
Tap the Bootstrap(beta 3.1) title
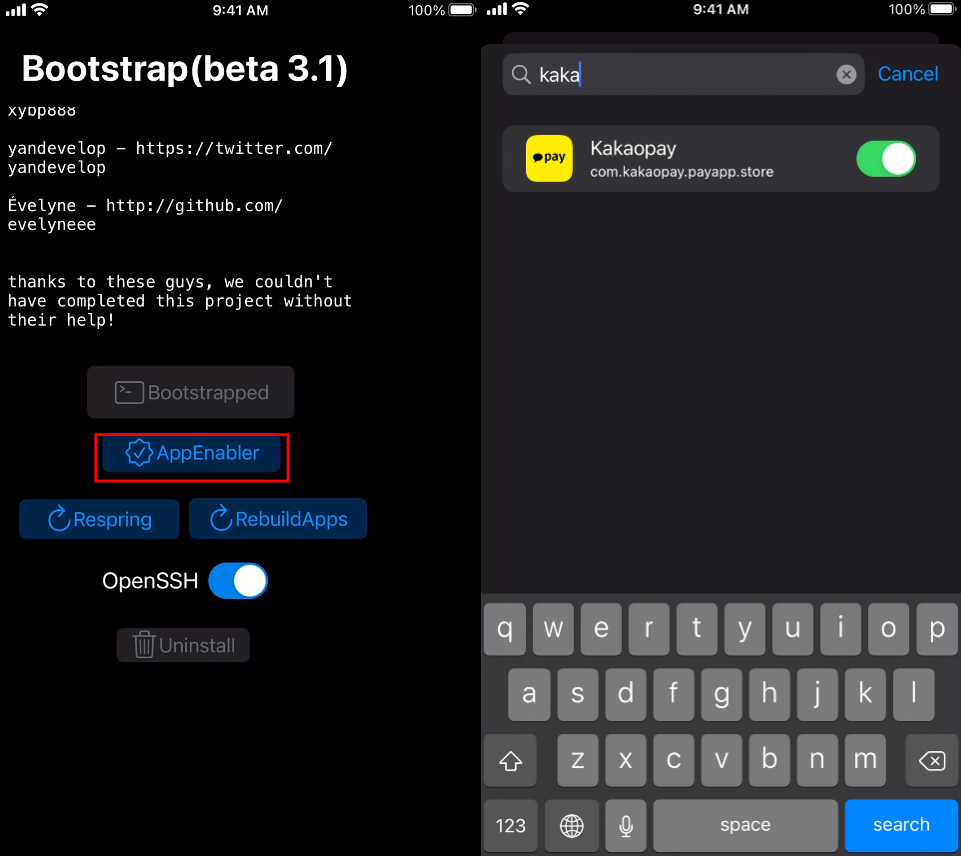click(184, 68)
